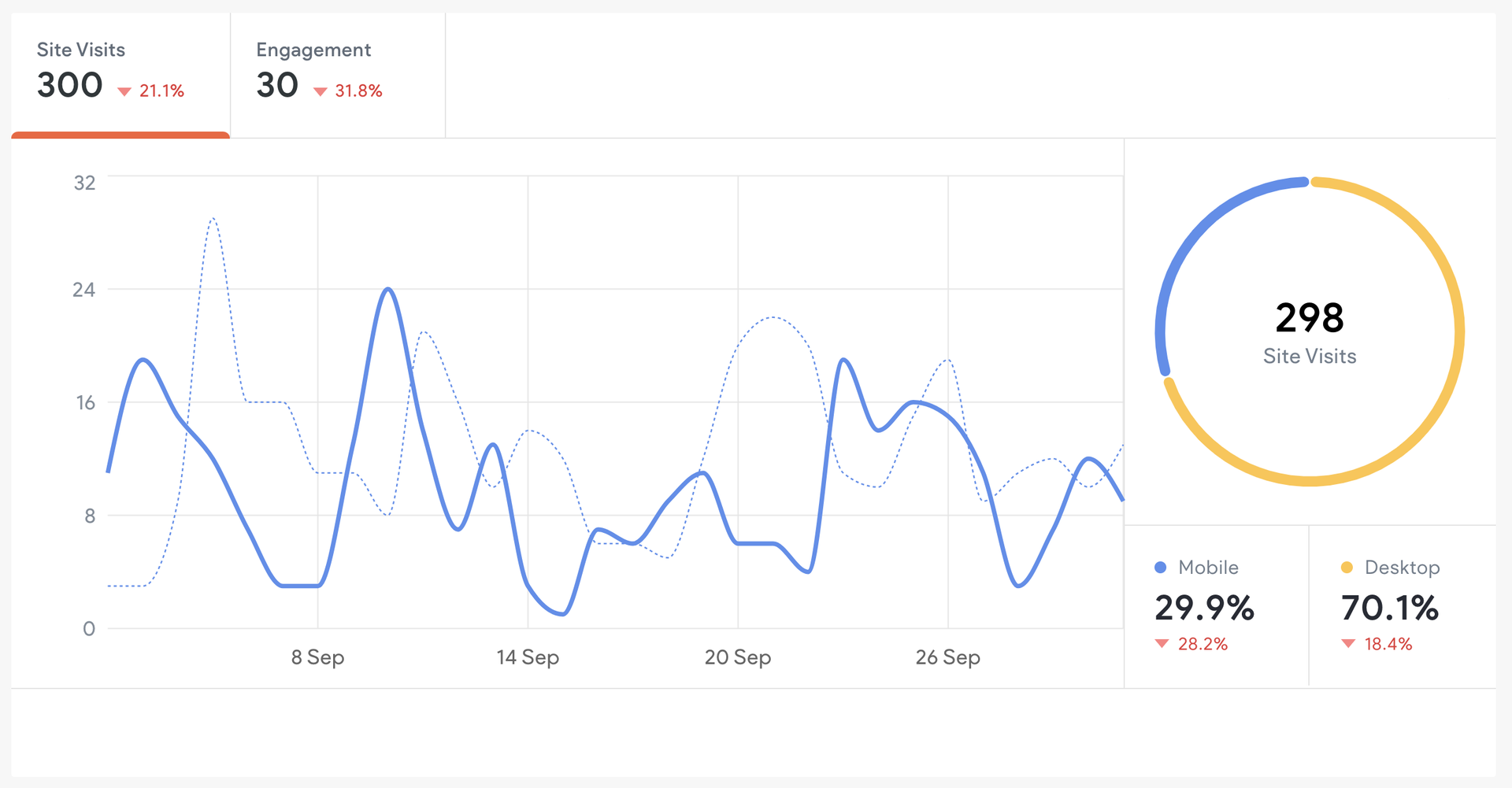Click the Site Visits 300 total
The image size is (1512, 788).
70,85
